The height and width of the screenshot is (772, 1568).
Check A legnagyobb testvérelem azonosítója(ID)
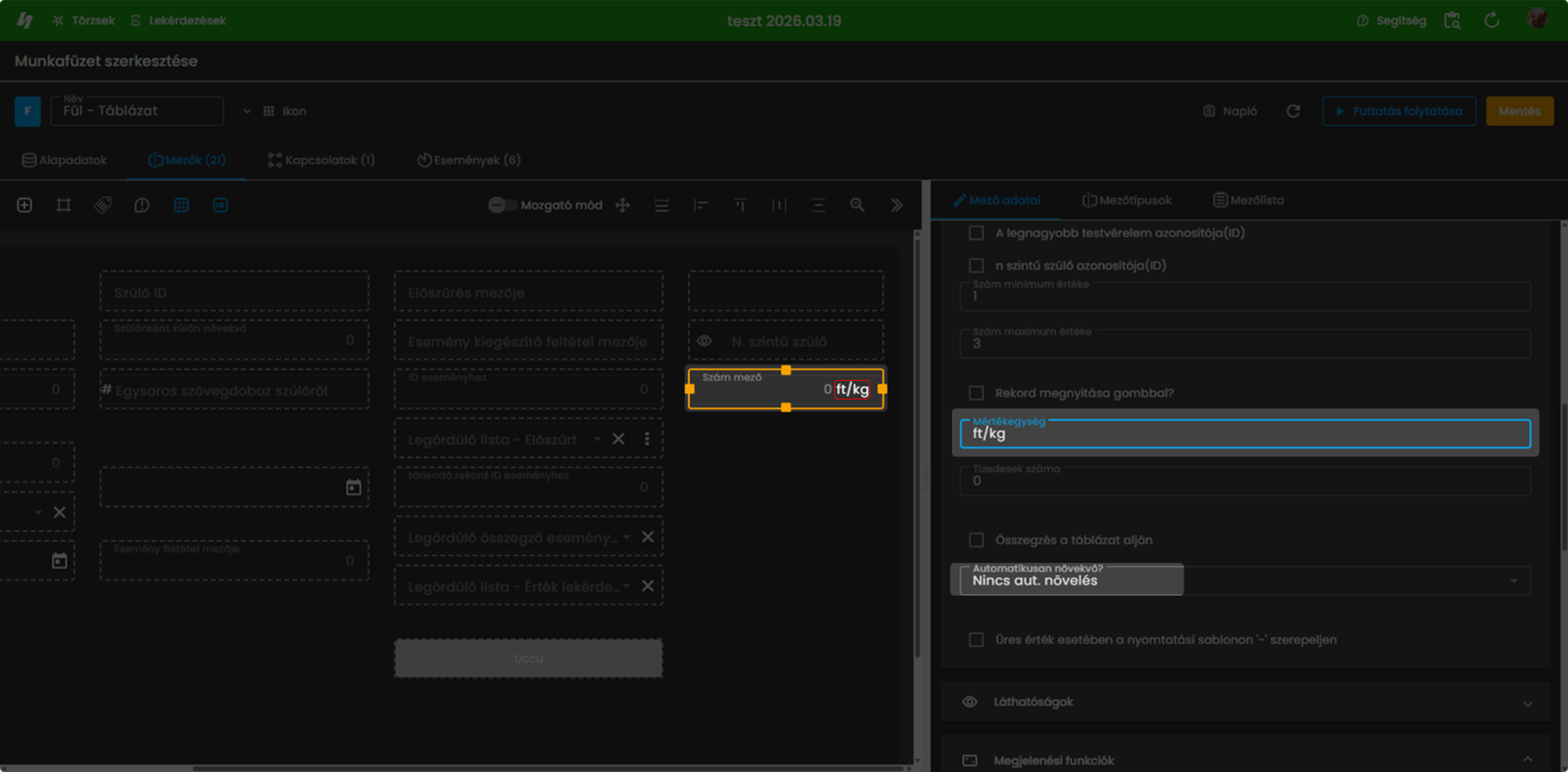[976, 232]
